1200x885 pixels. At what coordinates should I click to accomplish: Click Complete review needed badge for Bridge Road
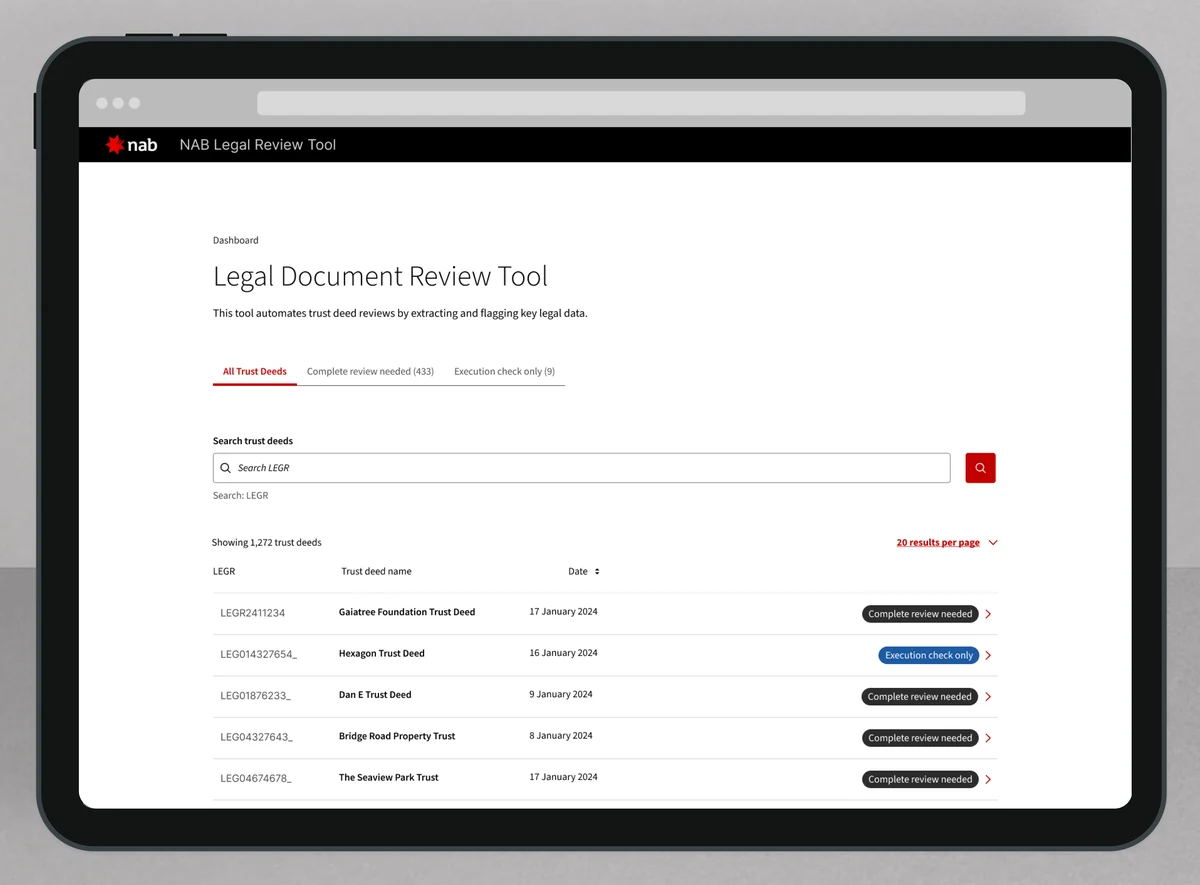920,738
